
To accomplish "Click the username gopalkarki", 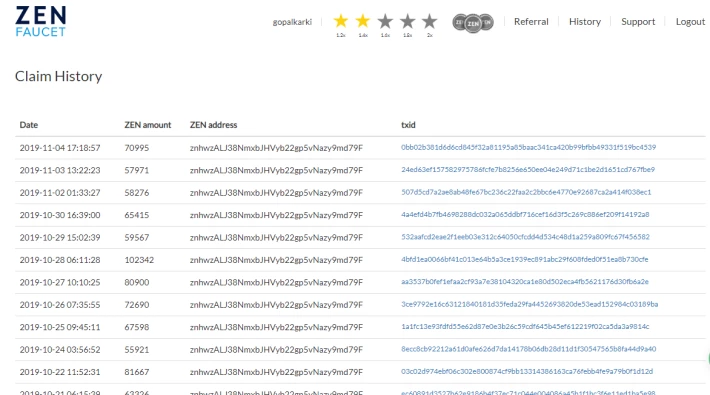I will pyautogui.click(x=292, y=22).
